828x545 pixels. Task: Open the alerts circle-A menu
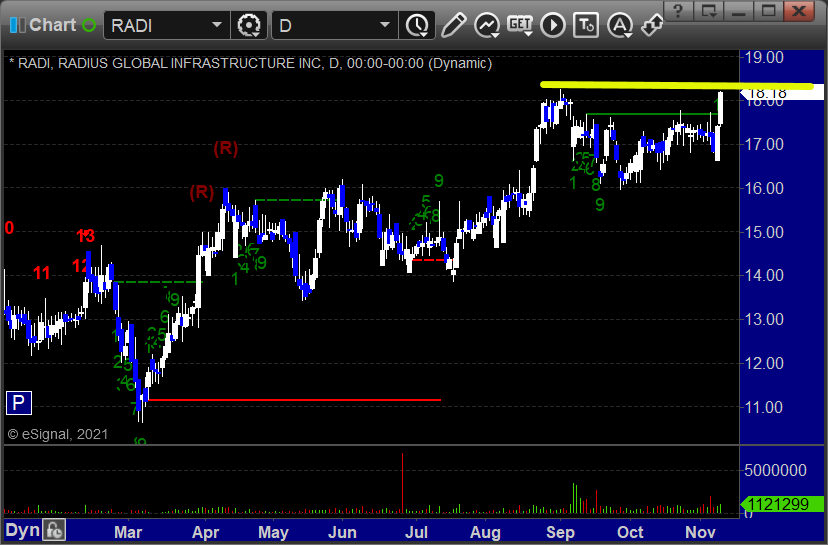click(x=620, y=25)
